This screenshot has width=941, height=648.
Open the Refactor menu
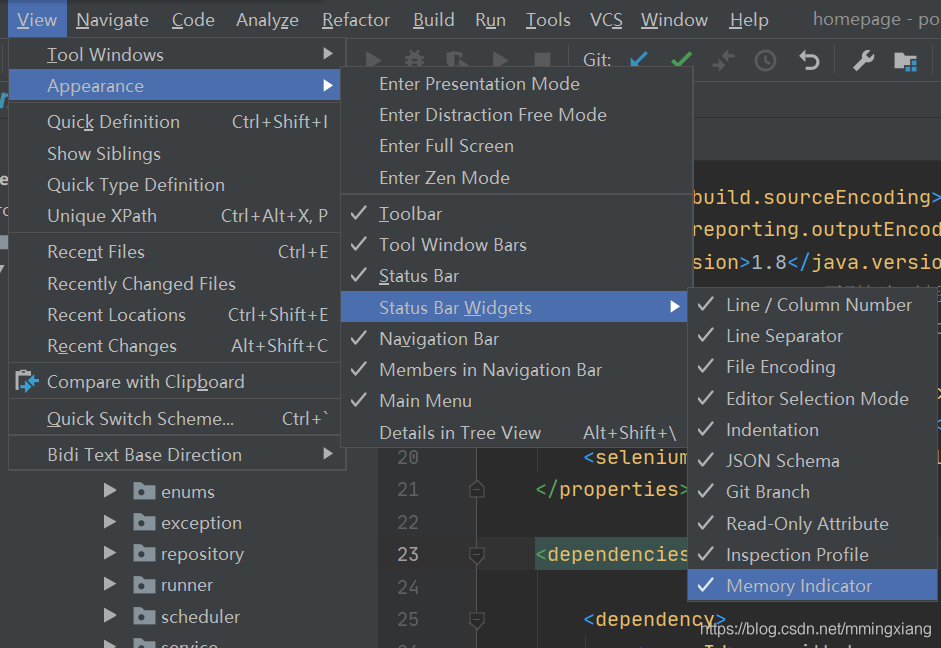356,20
